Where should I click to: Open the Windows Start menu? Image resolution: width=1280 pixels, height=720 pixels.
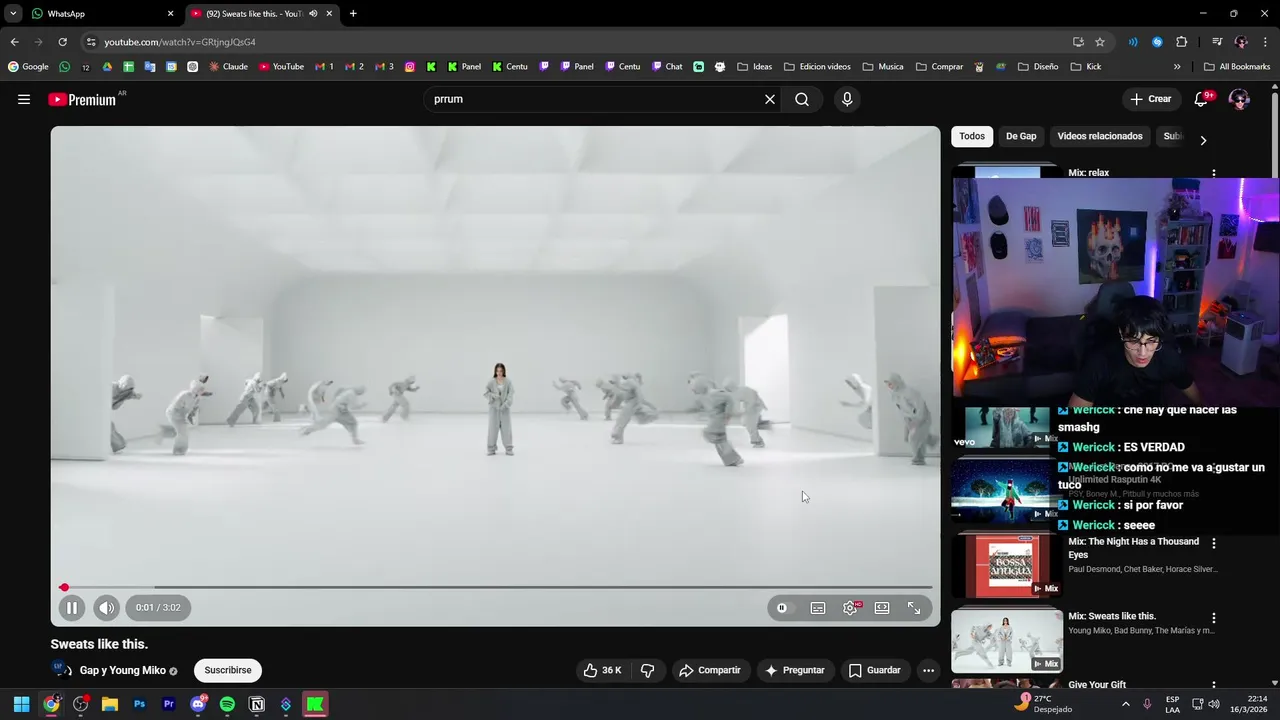[21, 704]
